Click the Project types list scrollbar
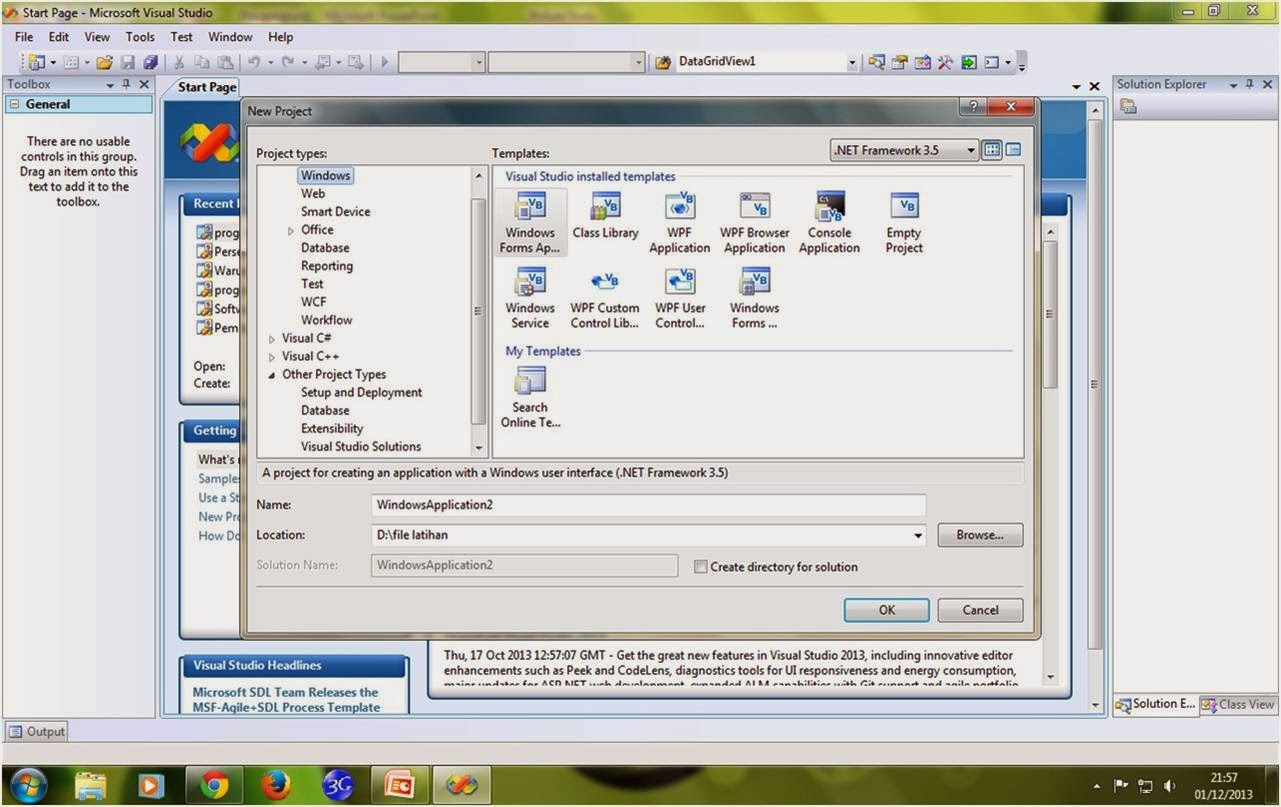1281x807 pixels. [x=478, y=312]
